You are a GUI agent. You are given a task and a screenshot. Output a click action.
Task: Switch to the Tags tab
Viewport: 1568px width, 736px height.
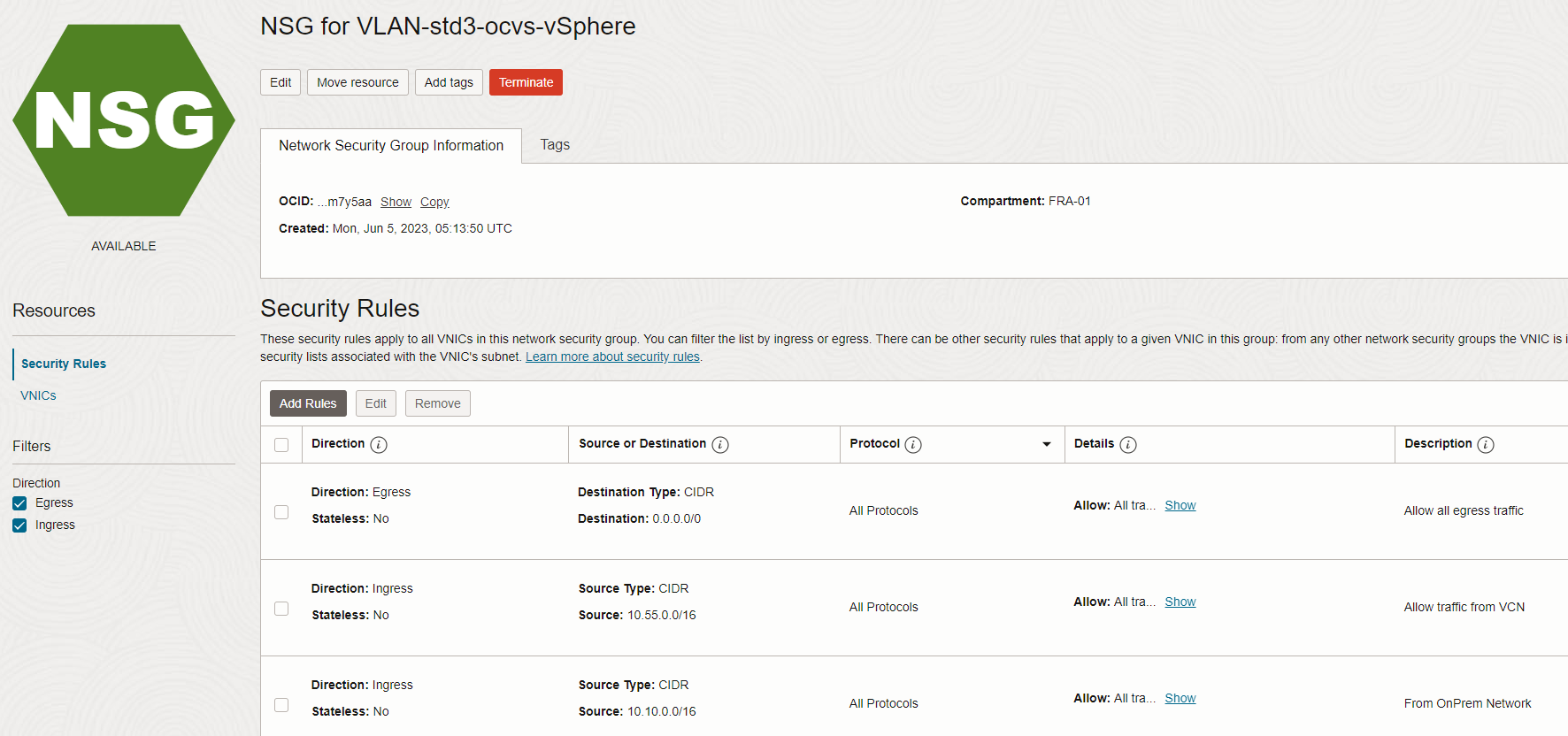(555, 145)
